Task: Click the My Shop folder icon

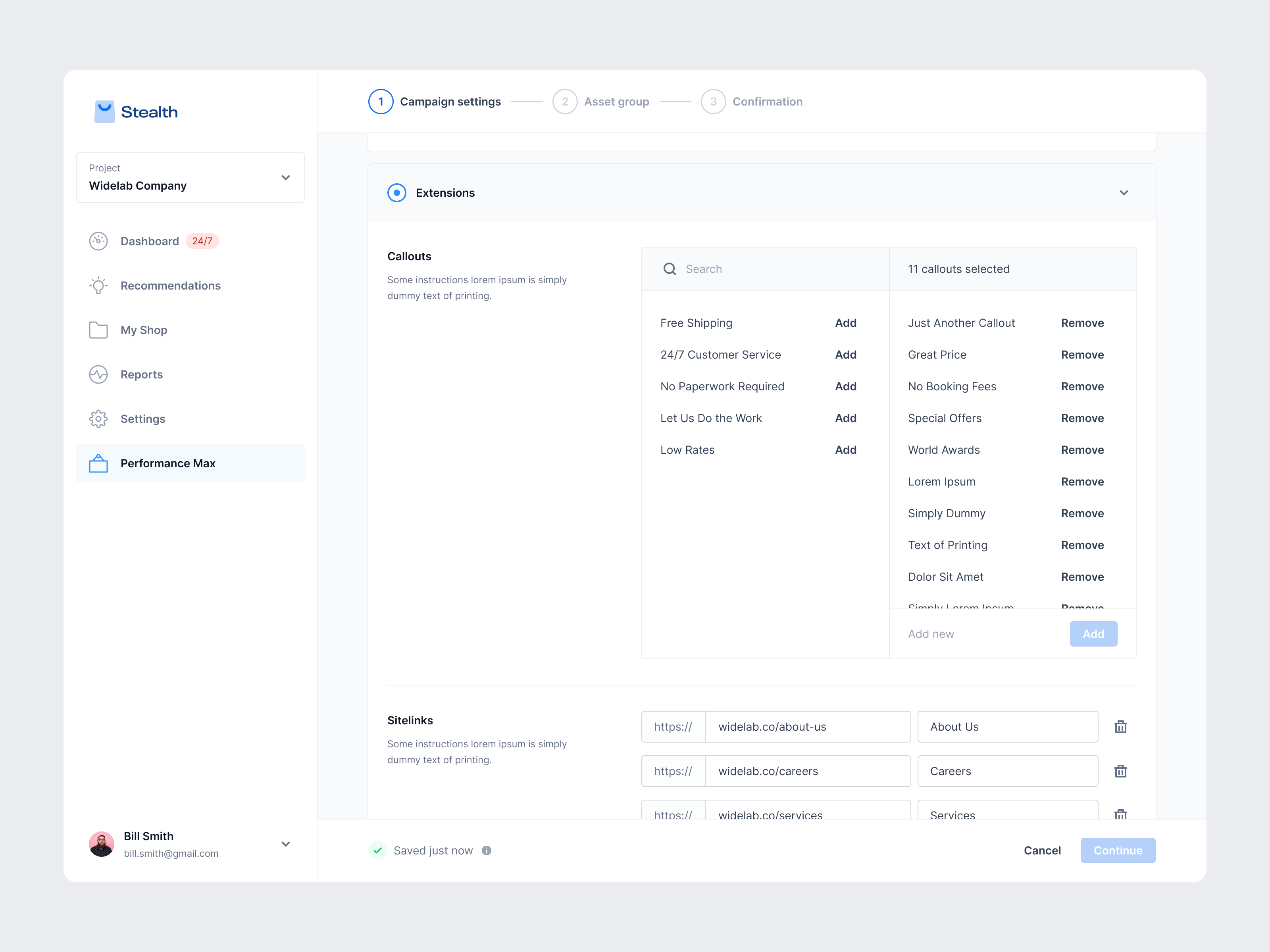Action: coord(98,330)
